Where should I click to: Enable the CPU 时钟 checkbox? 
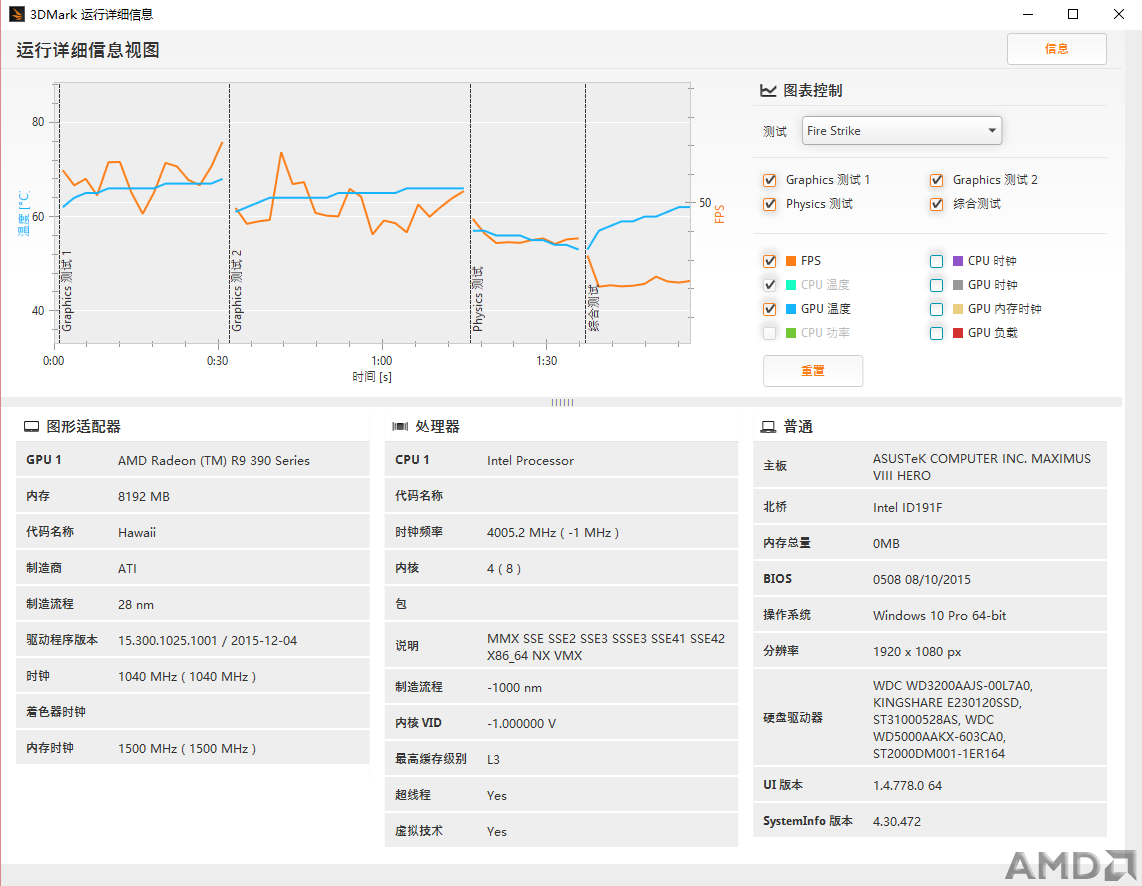coord(937,261)
